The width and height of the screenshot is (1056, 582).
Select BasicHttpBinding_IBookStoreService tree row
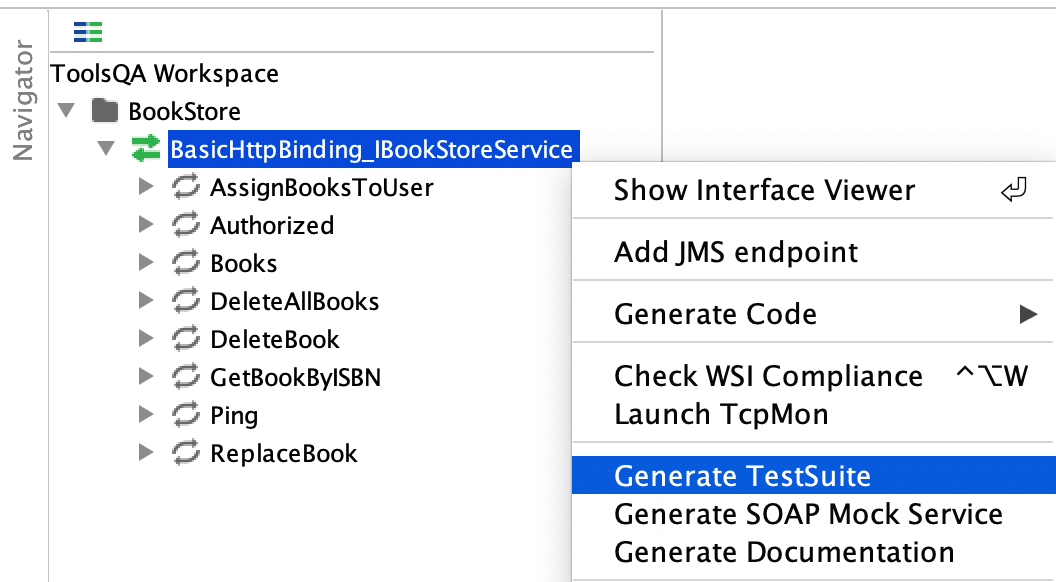click(373, 148)
